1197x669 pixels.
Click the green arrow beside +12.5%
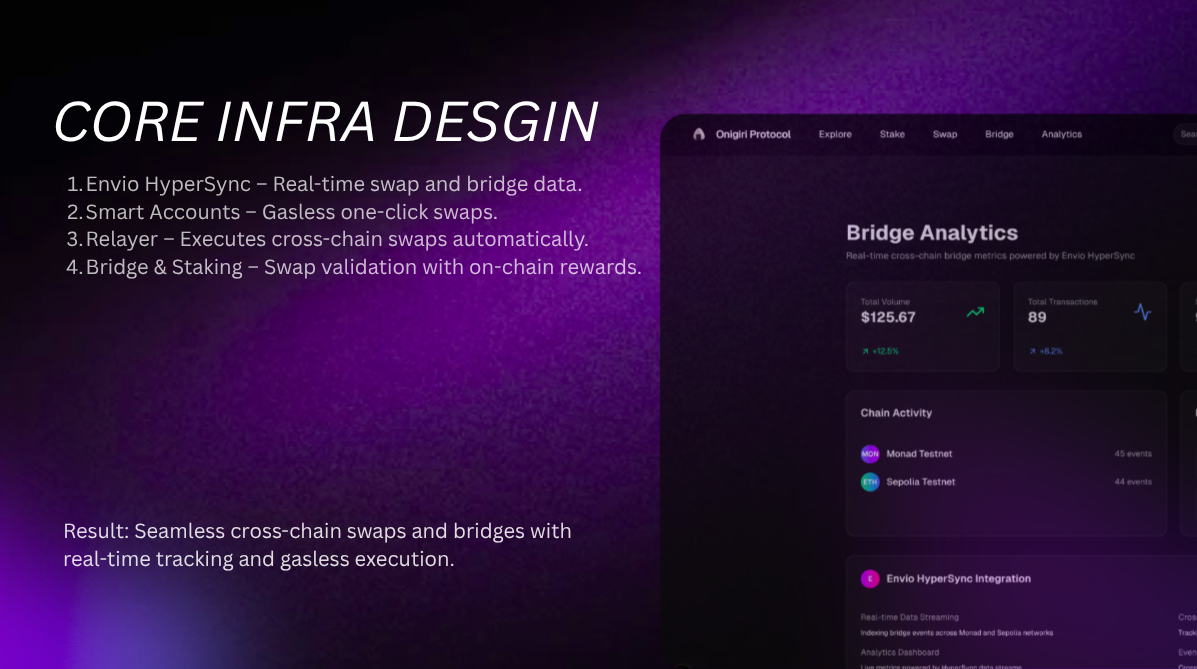[865, 351]
